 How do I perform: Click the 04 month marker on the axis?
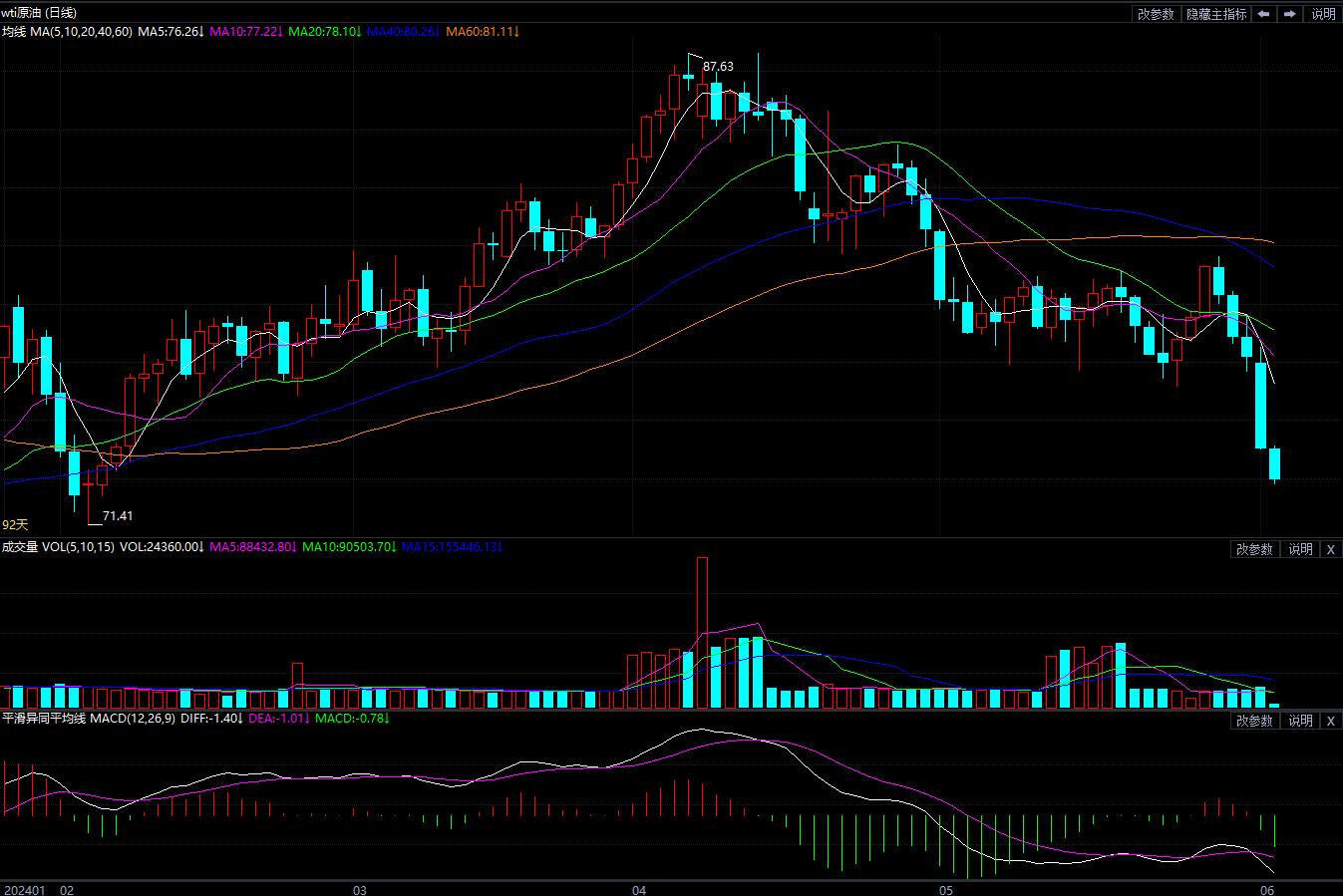(x=639, y=889)
